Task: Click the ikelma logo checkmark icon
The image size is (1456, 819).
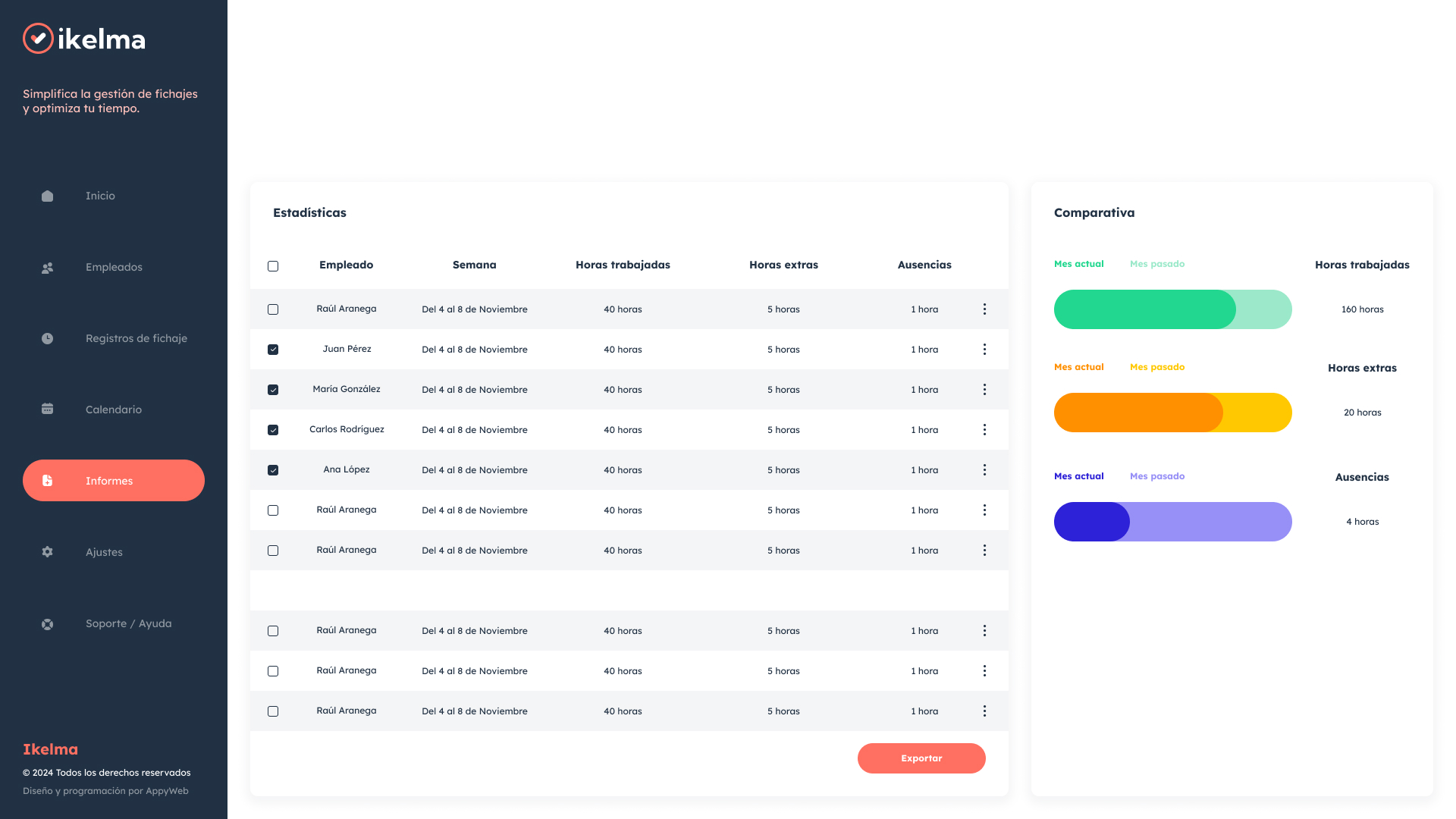Action: coord(38,38)
